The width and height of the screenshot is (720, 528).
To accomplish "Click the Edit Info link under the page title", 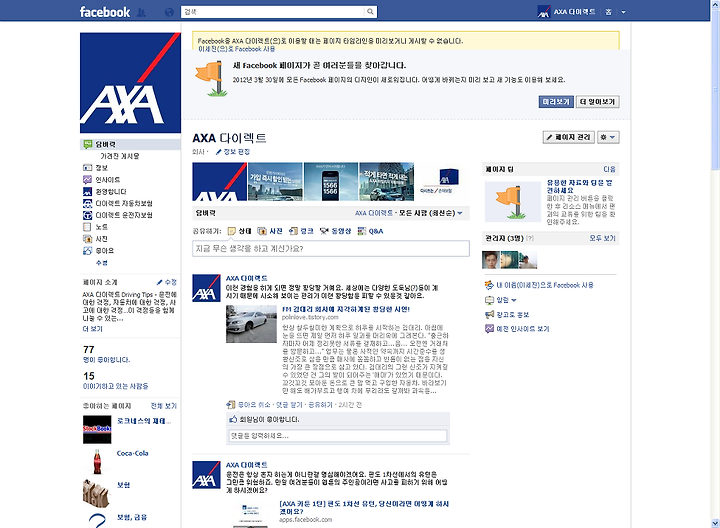I will (236, 152).
